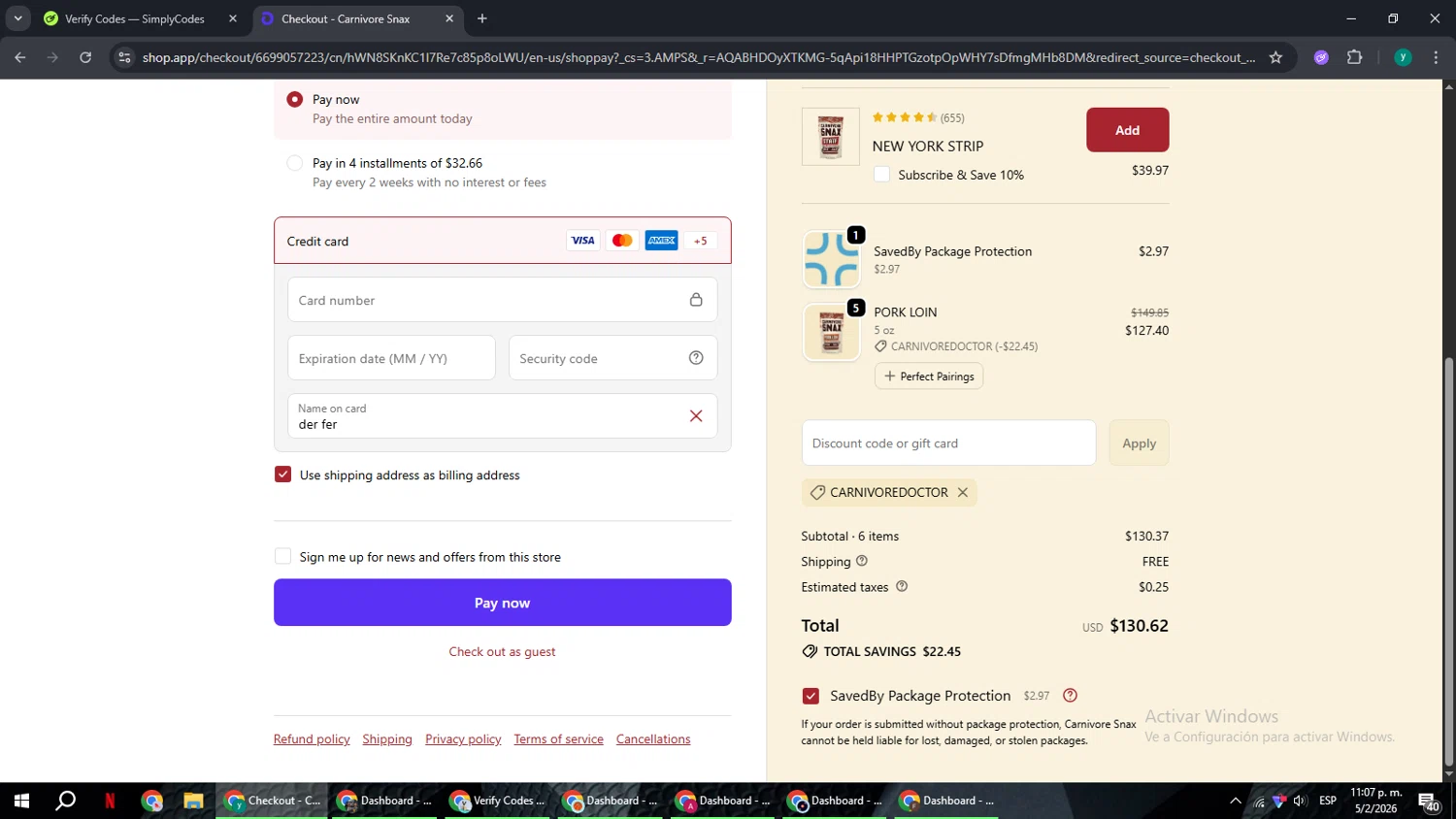Bookmark this page with star

[x=1275, y=57]
